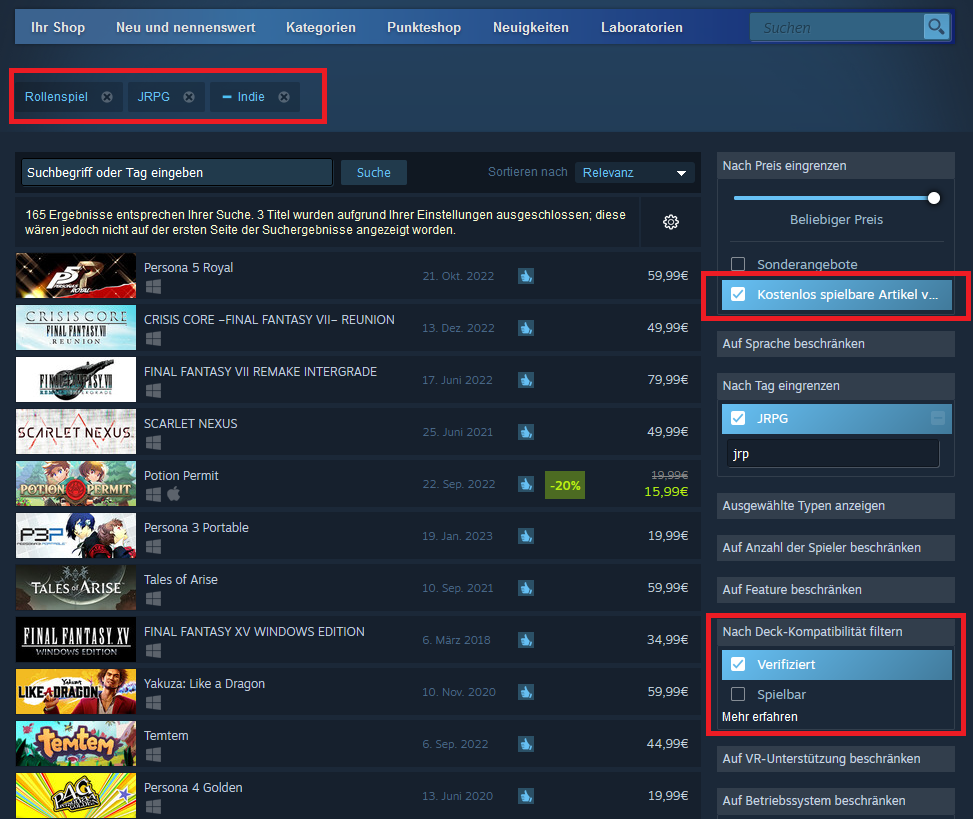973x819 pixels.
Task: Open Neu und nennenswert menu
Action: coord(186,27)
